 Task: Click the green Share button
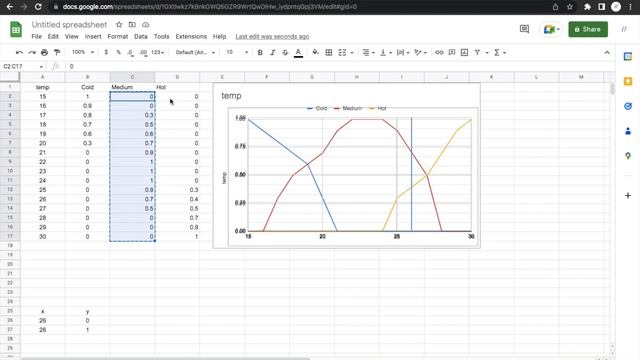click(588, 29)
